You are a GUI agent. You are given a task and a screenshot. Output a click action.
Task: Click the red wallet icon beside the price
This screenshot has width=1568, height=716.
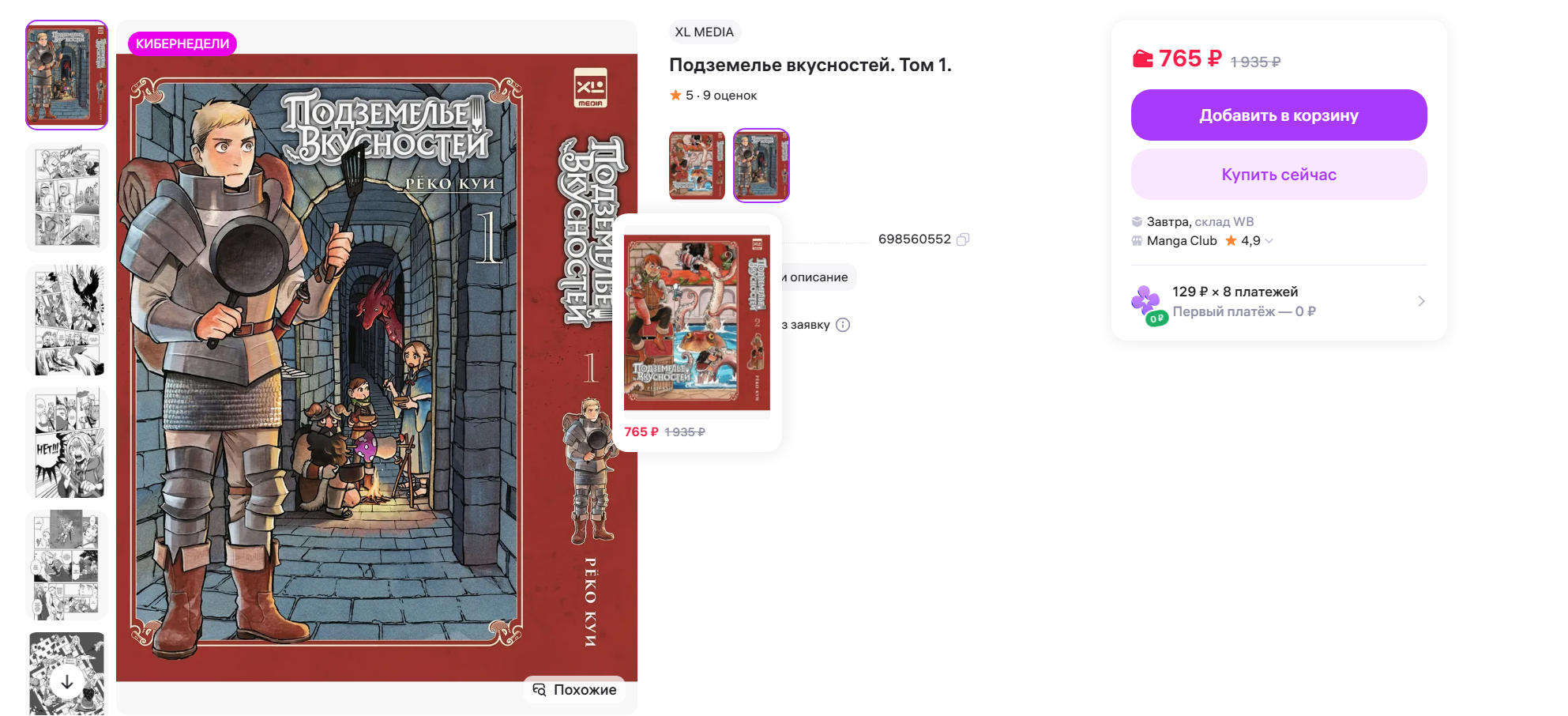tap(1142, 58)
